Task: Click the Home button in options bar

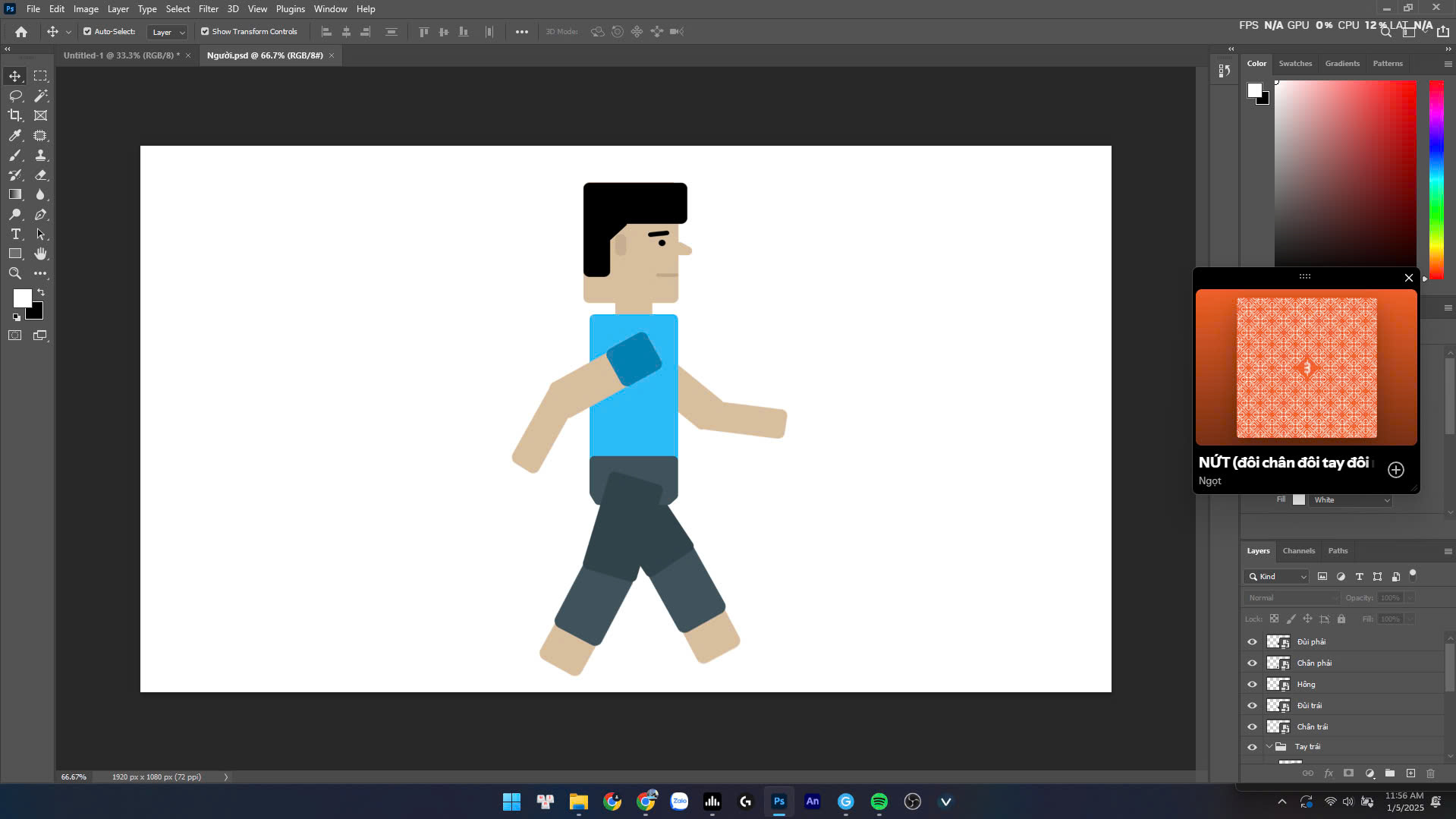Action: pyautogui.click(x=21, y=32)
